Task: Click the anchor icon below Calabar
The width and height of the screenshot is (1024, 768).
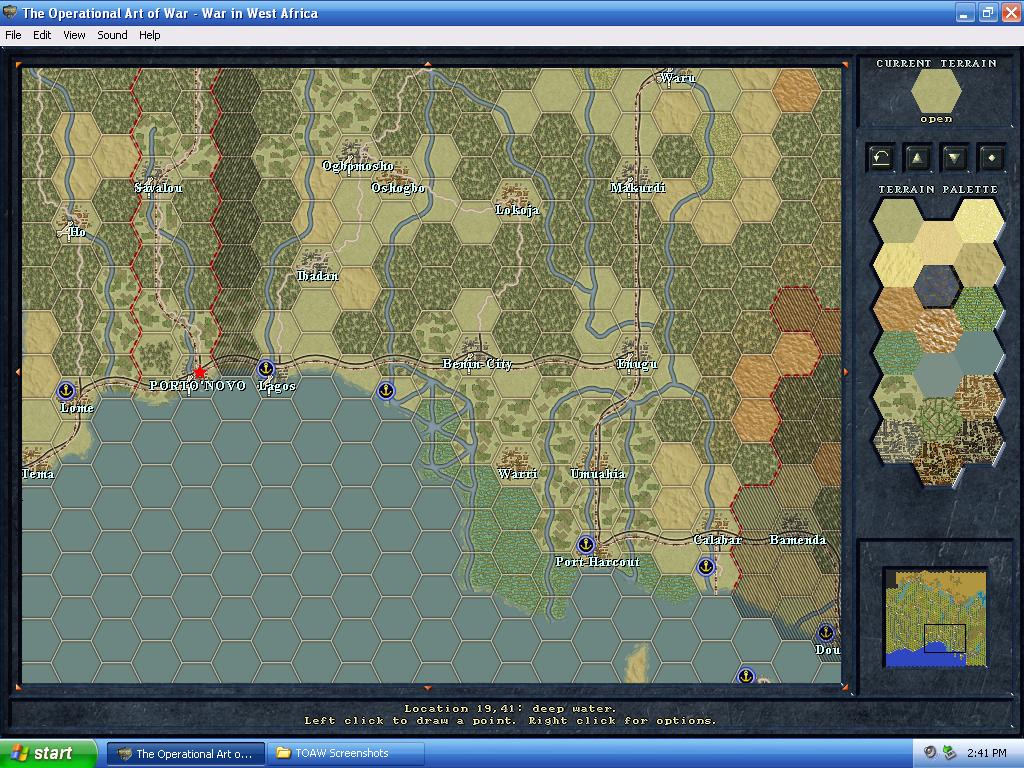Action: [x=706, y=566]
